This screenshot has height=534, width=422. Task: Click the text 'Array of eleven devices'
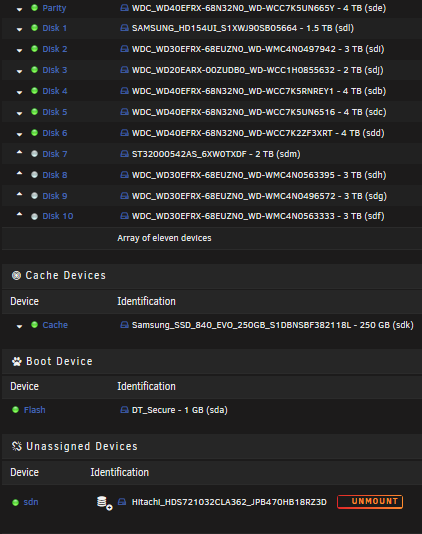click(x=164, y=238)
